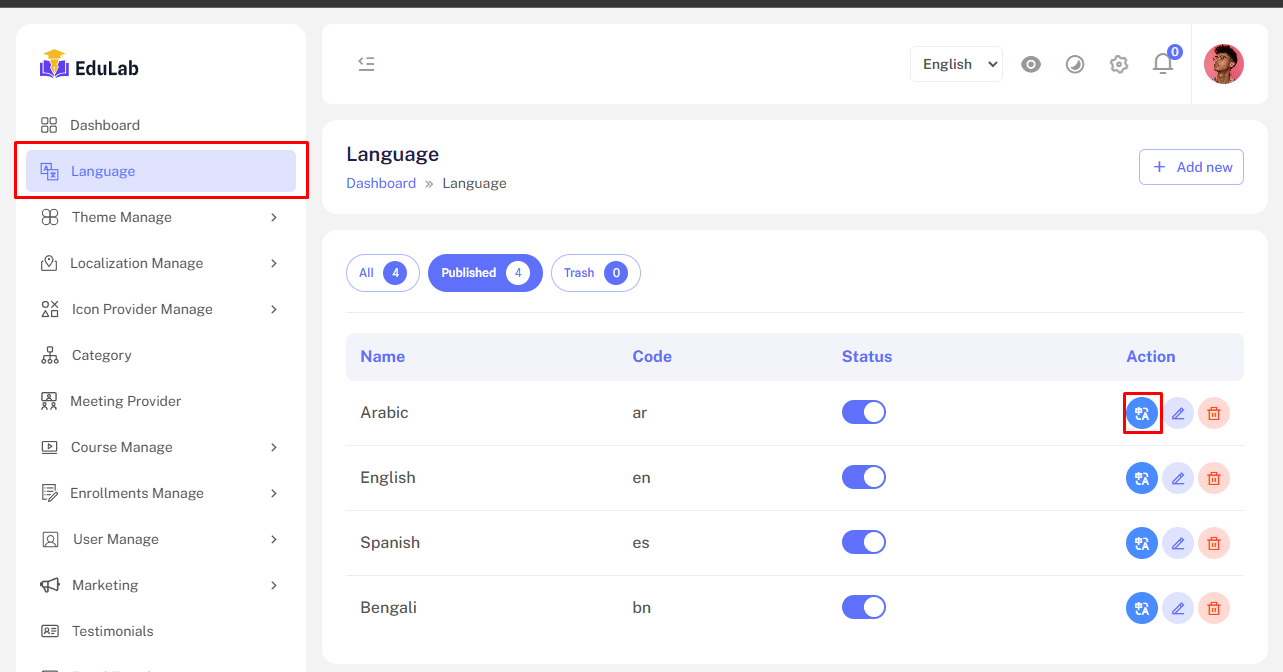Image resolution: width=1283 pixels, height=672 pixels.
Task: Follow the Dashboard breadcrumb link
Action: [x=381, y=183]
